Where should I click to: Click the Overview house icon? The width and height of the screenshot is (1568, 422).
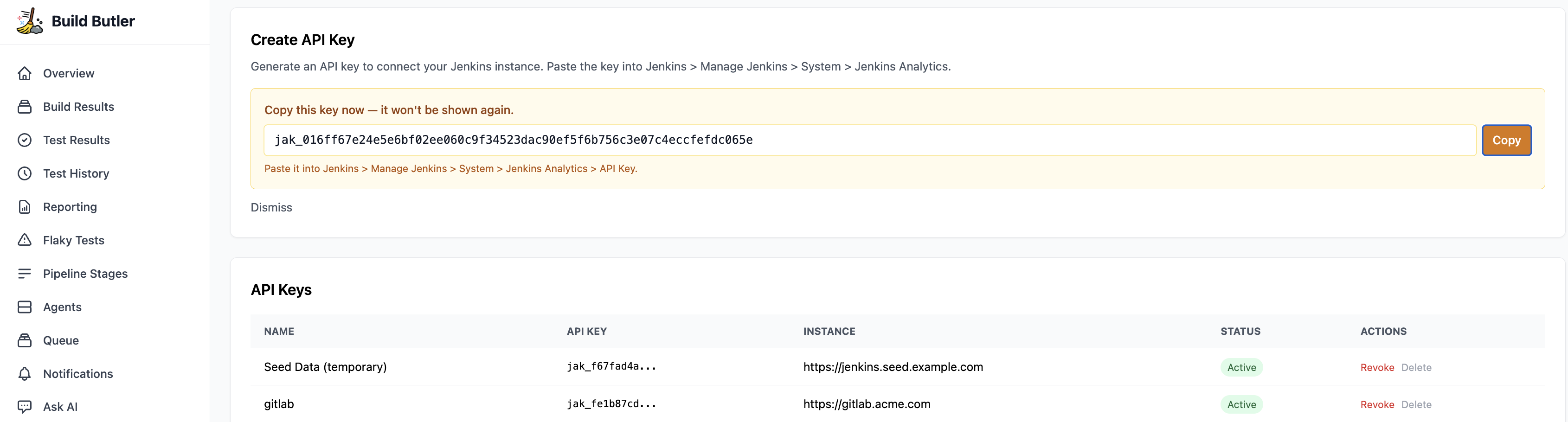[24, 74]
